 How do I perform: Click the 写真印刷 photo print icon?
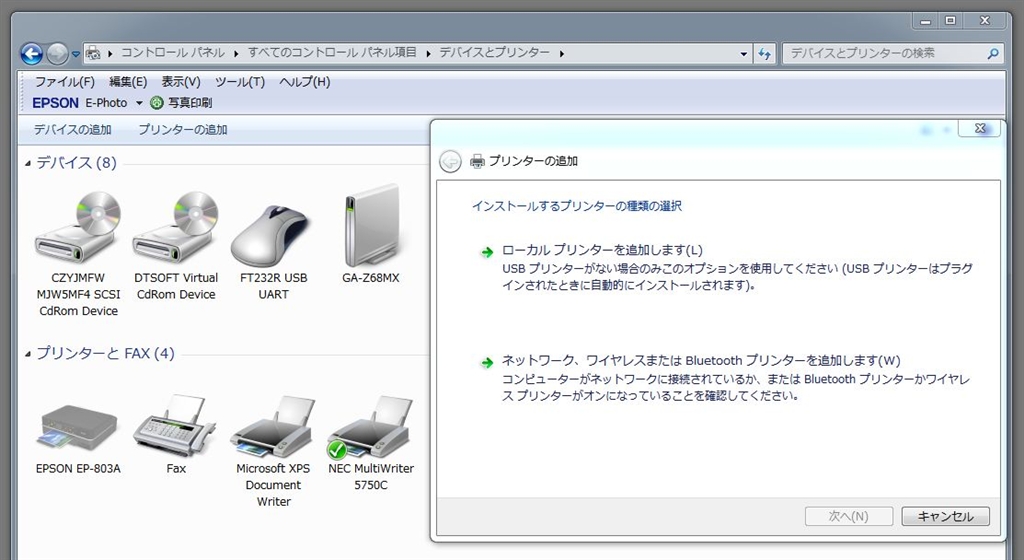(157, 102)
